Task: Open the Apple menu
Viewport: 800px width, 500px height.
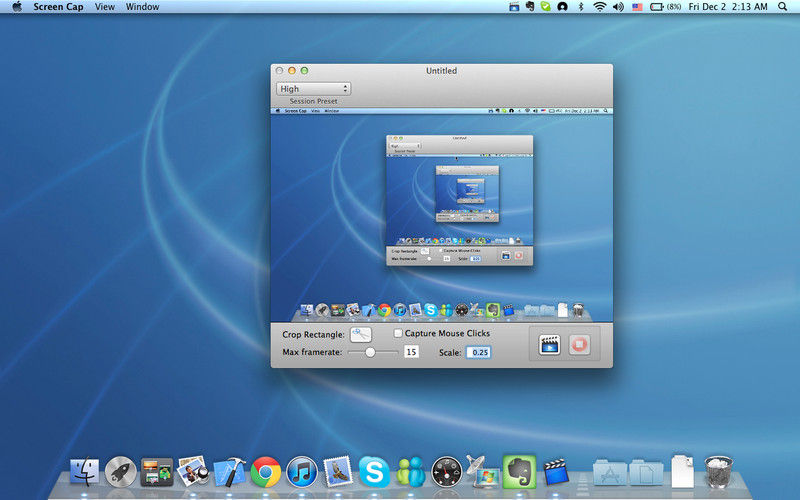Action: click(x=17, y=7)
